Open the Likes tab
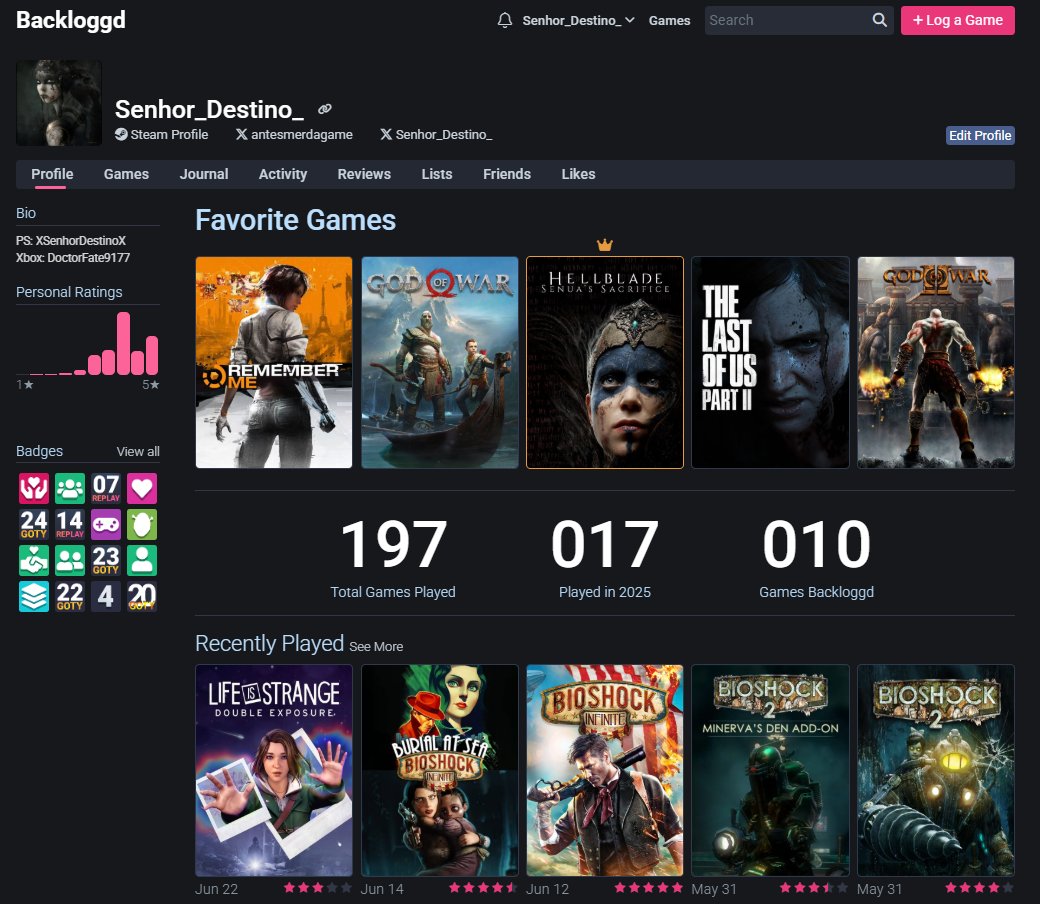The image size is (1040, 904). (578, 174)
